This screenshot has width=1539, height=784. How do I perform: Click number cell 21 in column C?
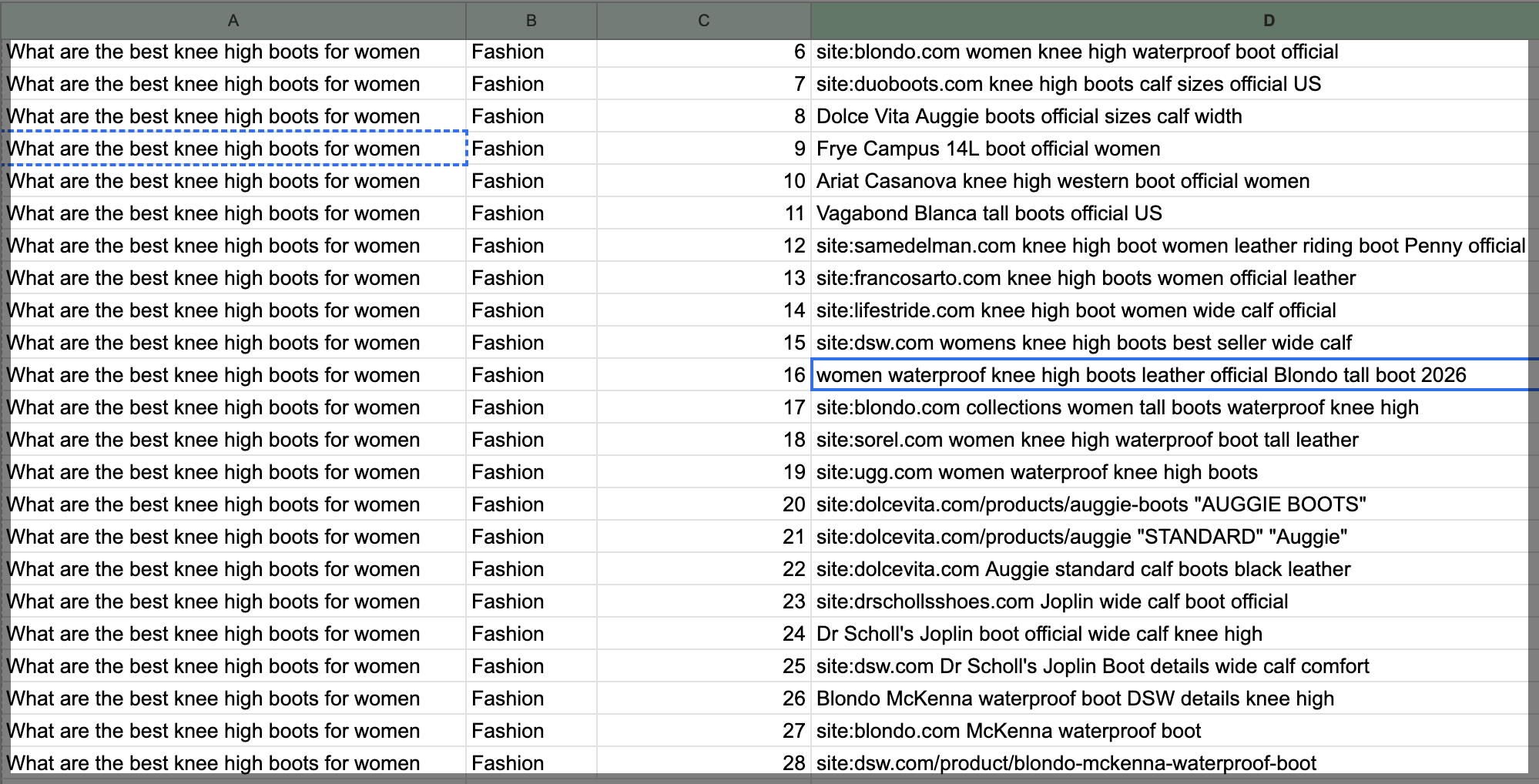pos(704,537)
